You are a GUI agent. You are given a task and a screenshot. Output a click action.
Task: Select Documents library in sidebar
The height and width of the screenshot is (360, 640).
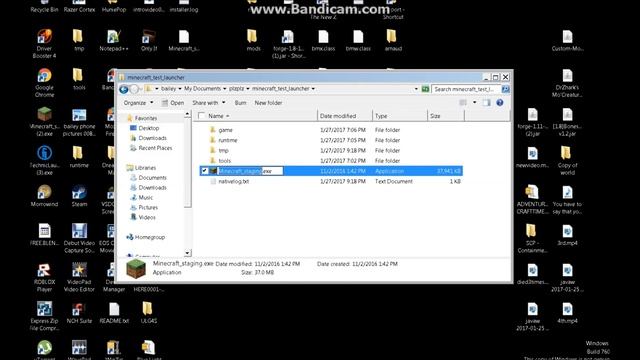148,178
